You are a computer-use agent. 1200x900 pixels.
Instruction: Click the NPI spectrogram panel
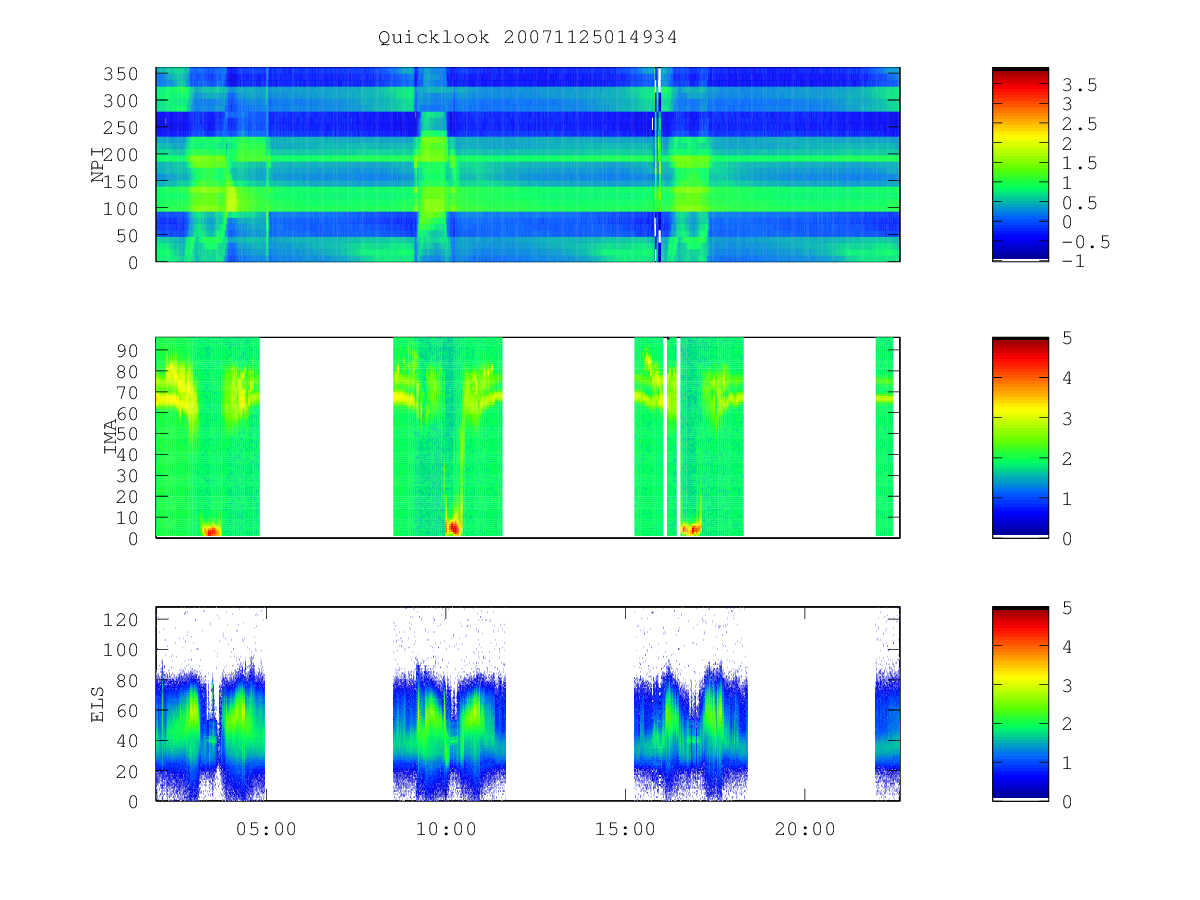point(528,165)
